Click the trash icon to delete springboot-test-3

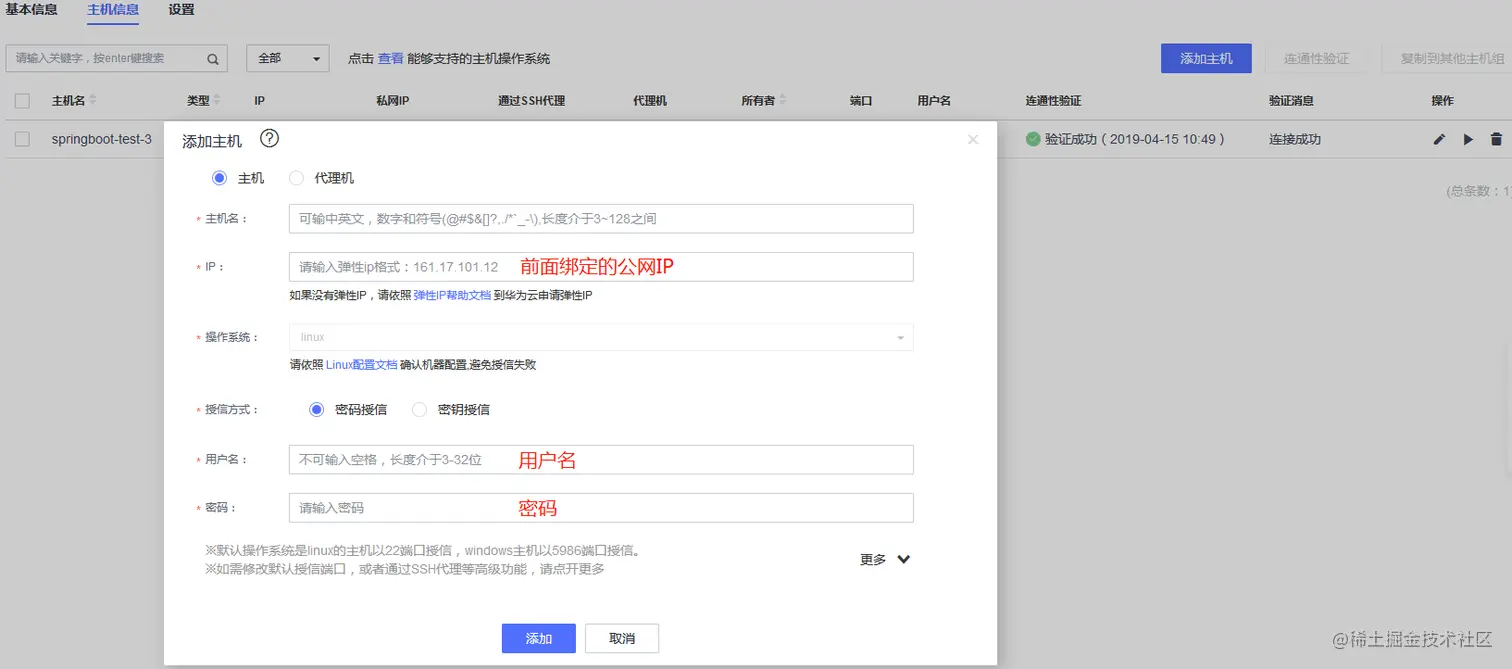coord(1497,139)
